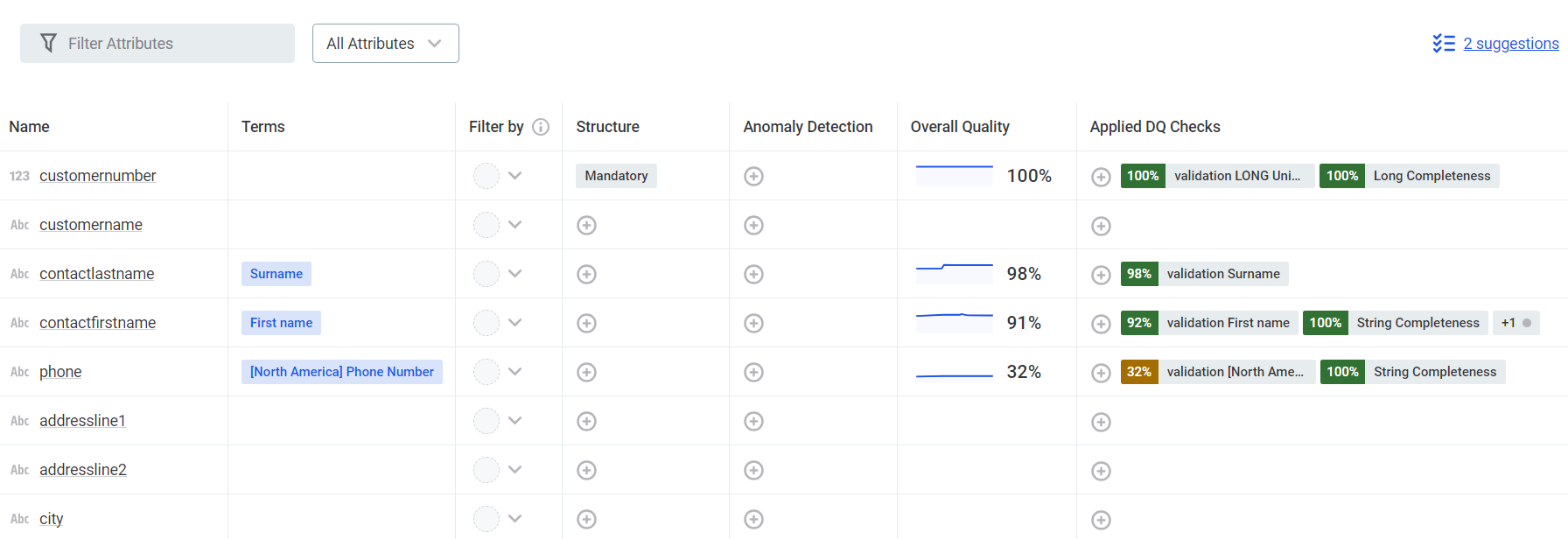Viewport: 1568px width, 539px height.
Task: Expand filter-by chevron for phone row
Action: (x=515, y=372)
